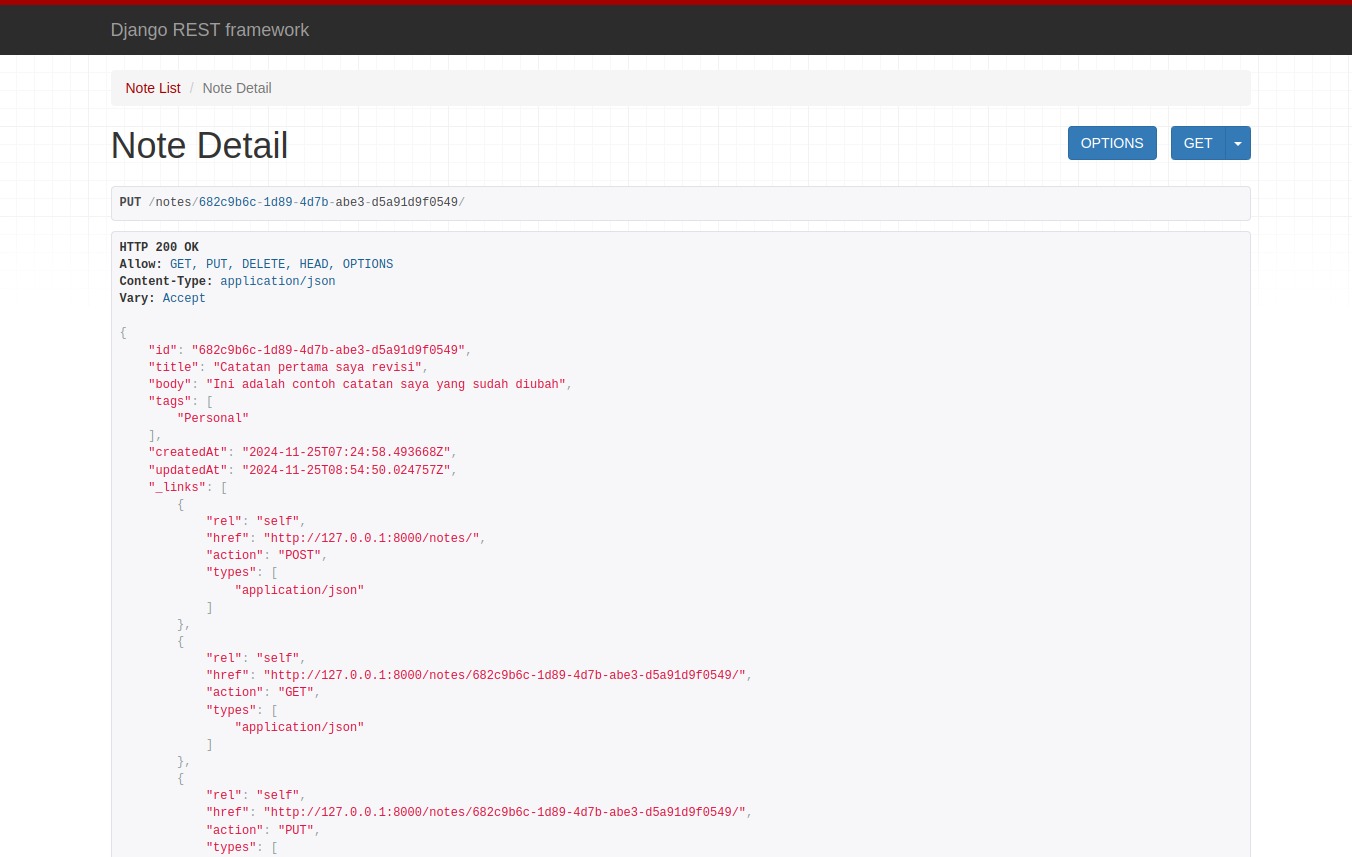Click the action value "POST"

click(299, 555)
